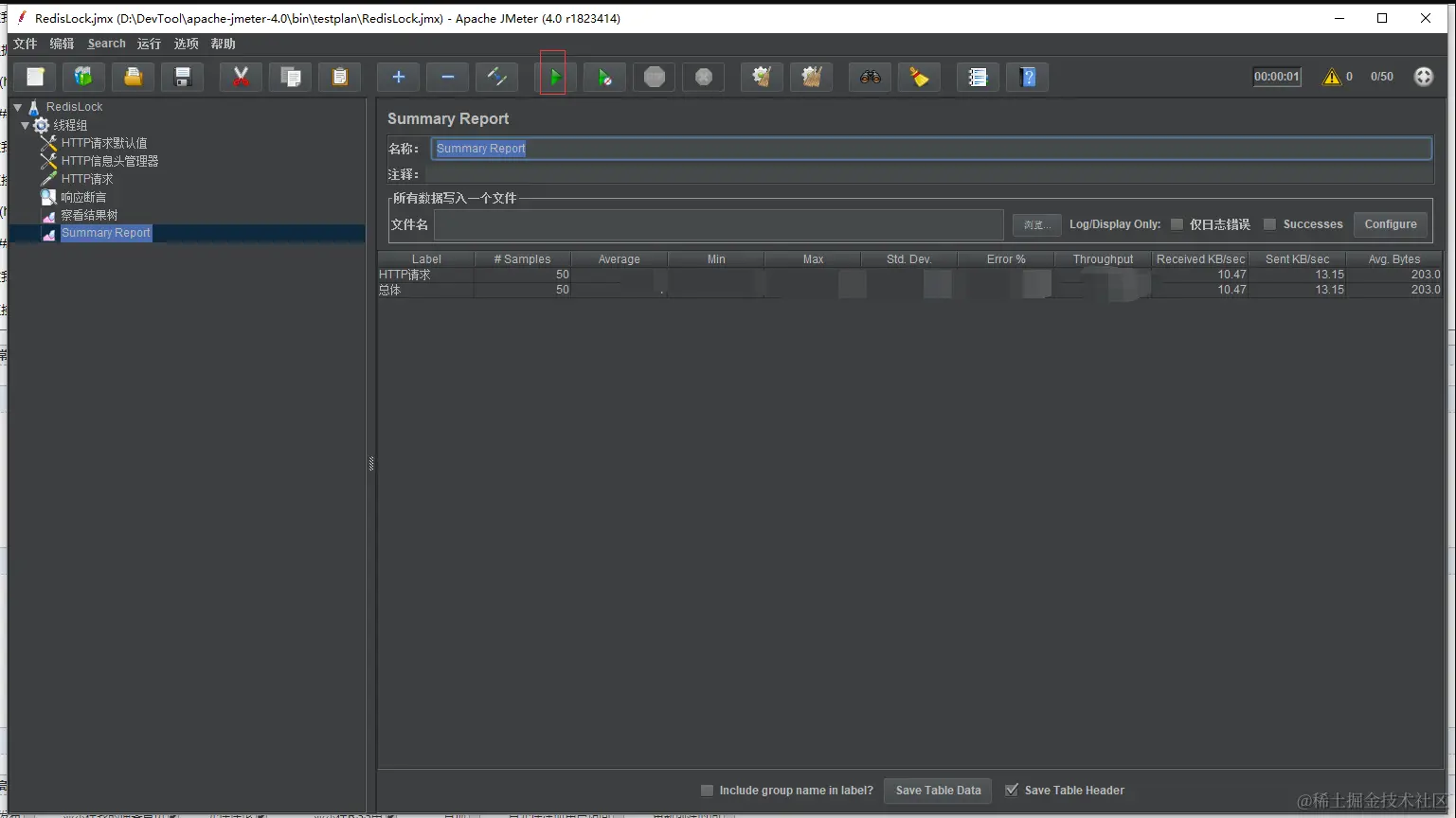Tick the 仅日志错误 checkbox
The image size is (1456, 818).
pyautogui.click(x=1177, y=224)
